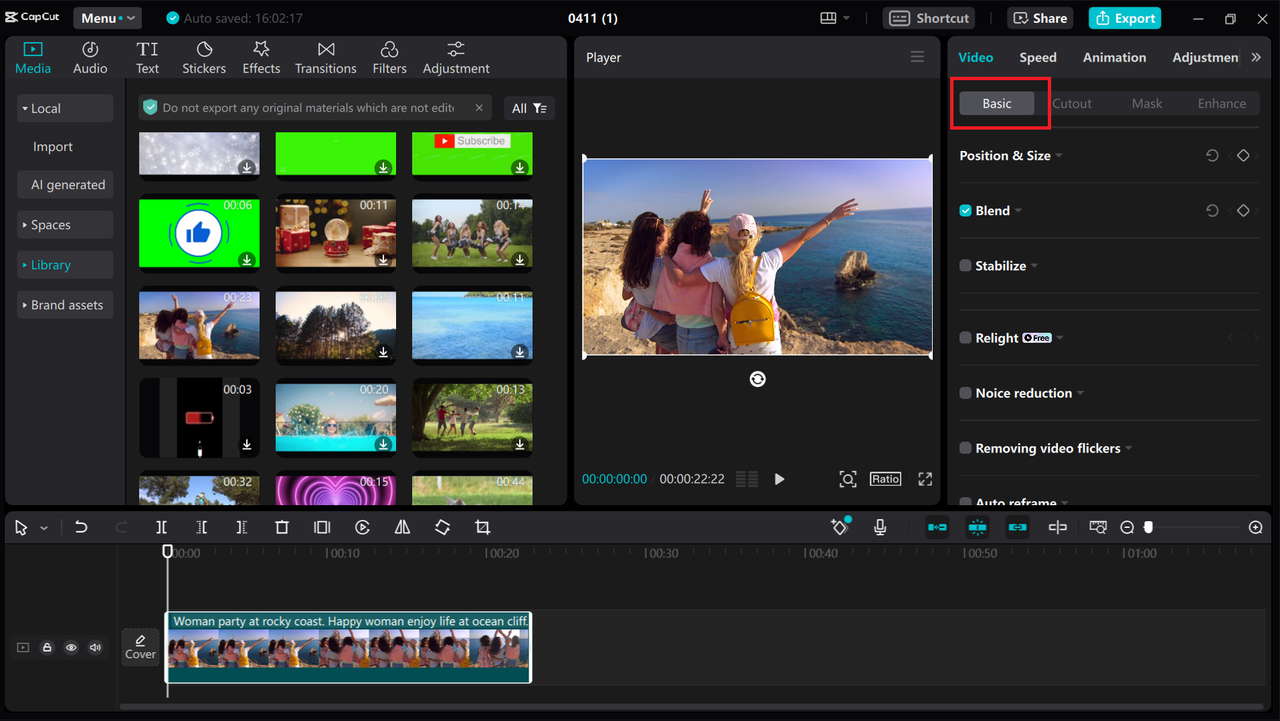Click the Delete icon in the timeline toolbar
This screenshot has height=721, width=1280.
[x=281, y=527]
